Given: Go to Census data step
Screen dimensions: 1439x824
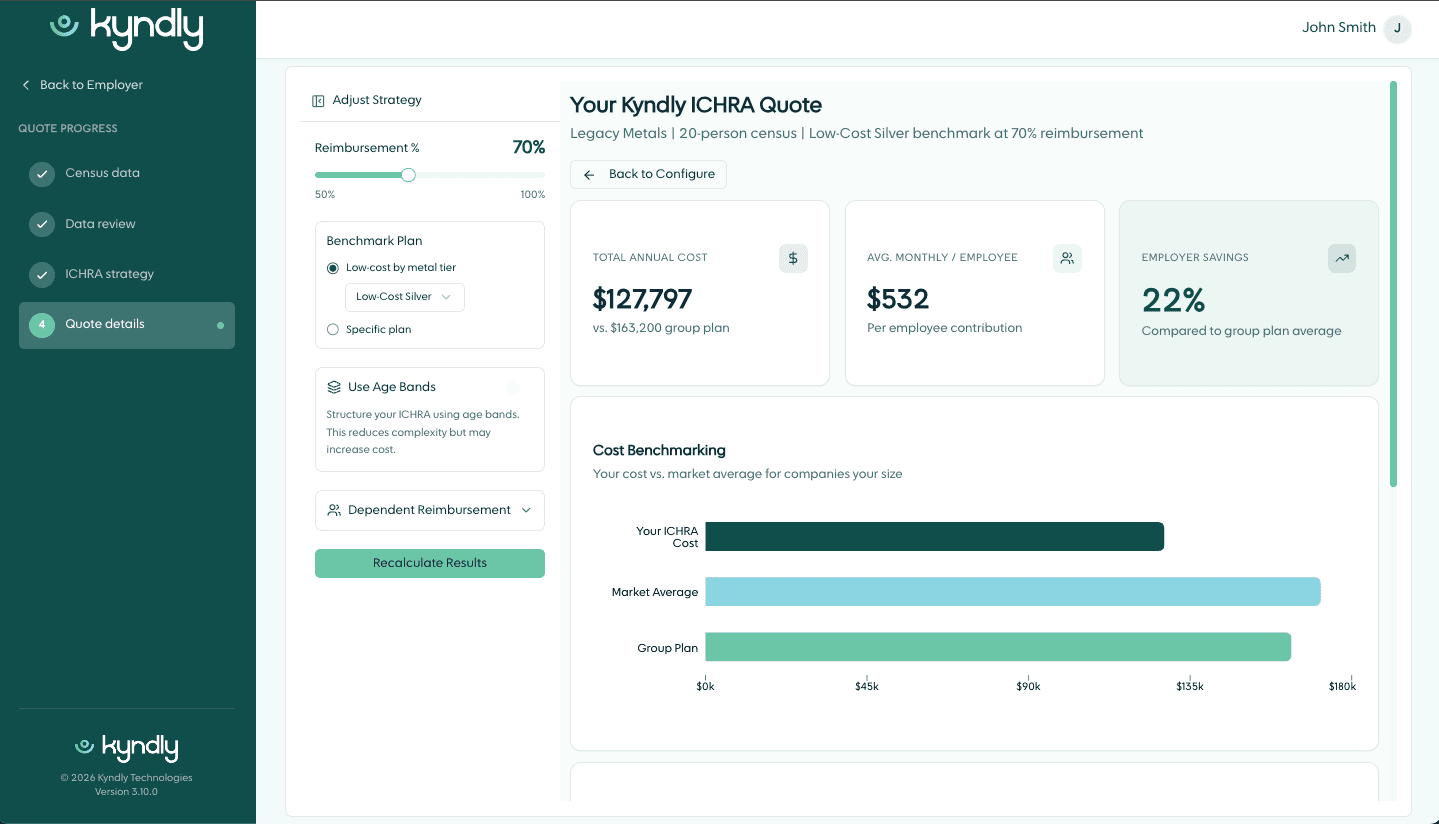Looking at the screenshot, I should [127, 174].
